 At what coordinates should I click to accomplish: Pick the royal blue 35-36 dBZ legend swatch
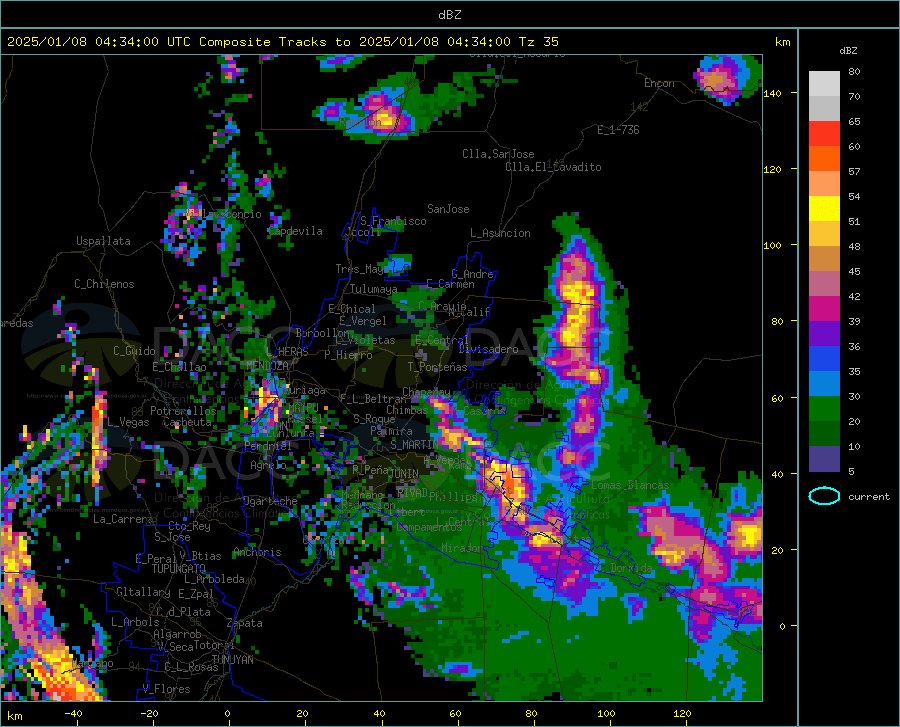824,359
